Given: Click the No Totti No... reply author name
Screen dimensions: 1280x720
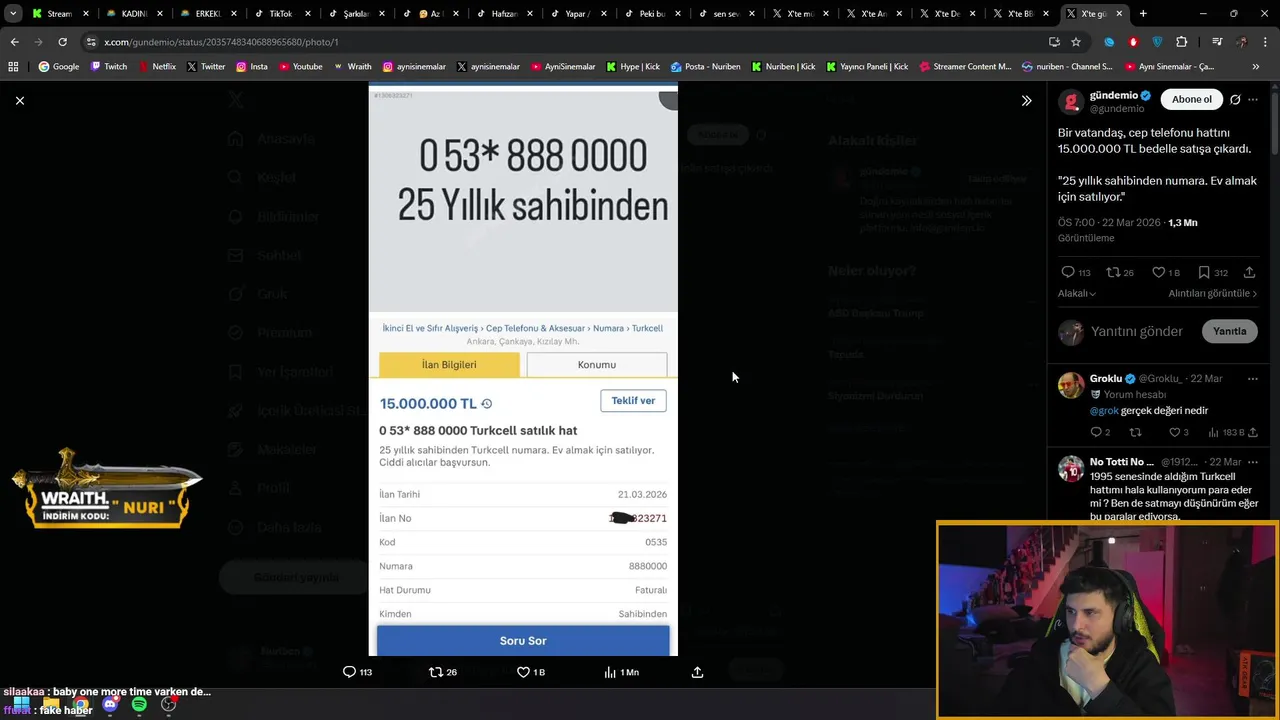Looking at the screenshot, I should 1123,462.
